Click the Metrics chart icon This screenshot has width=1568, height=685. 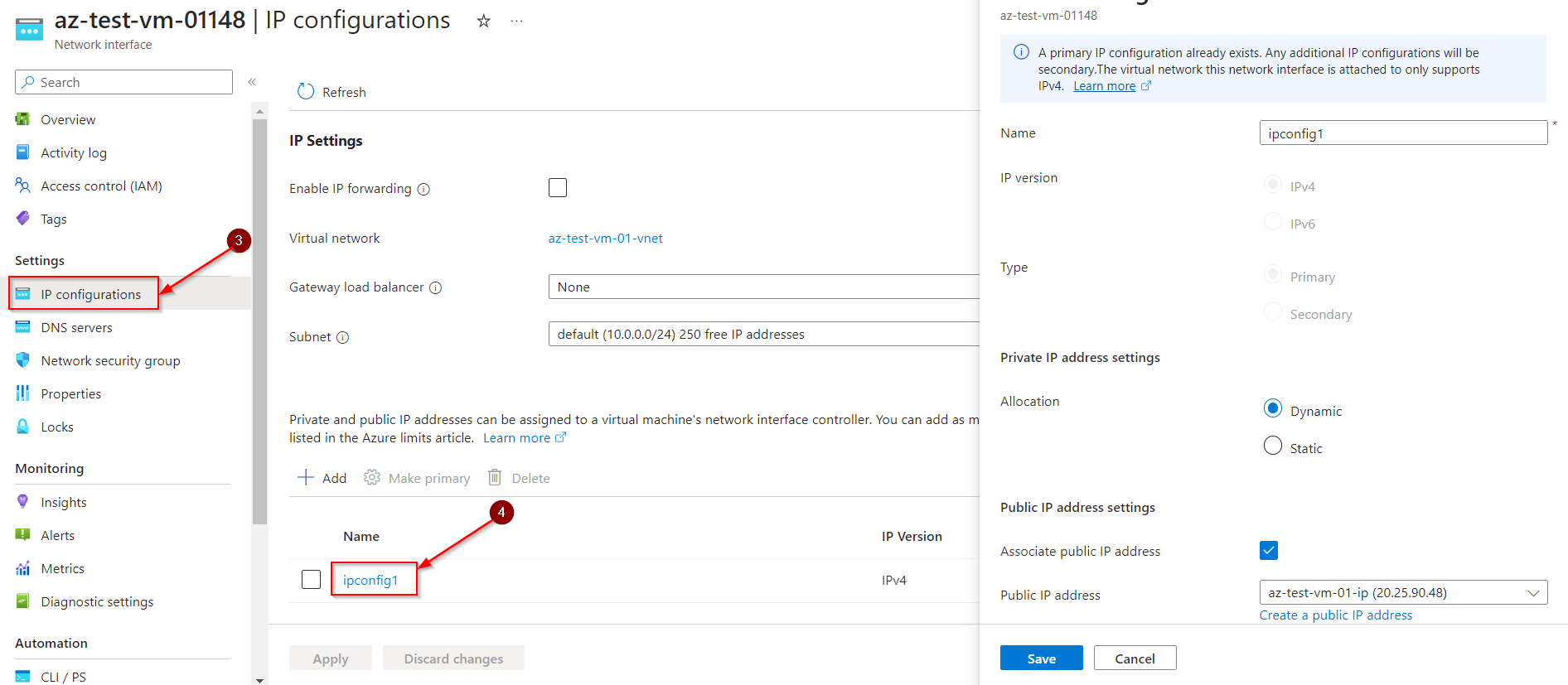[x=23, y=568]
